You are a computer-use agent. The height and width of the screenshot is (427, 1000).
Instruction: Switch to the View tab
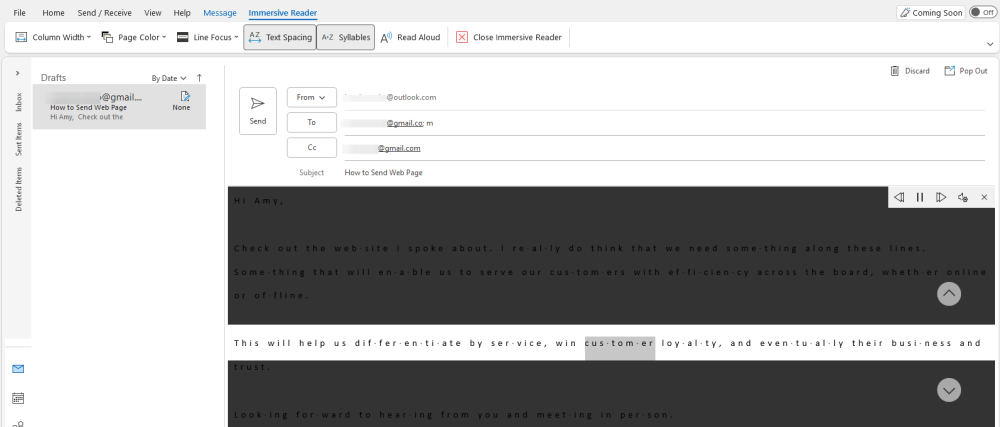[153, 13]
